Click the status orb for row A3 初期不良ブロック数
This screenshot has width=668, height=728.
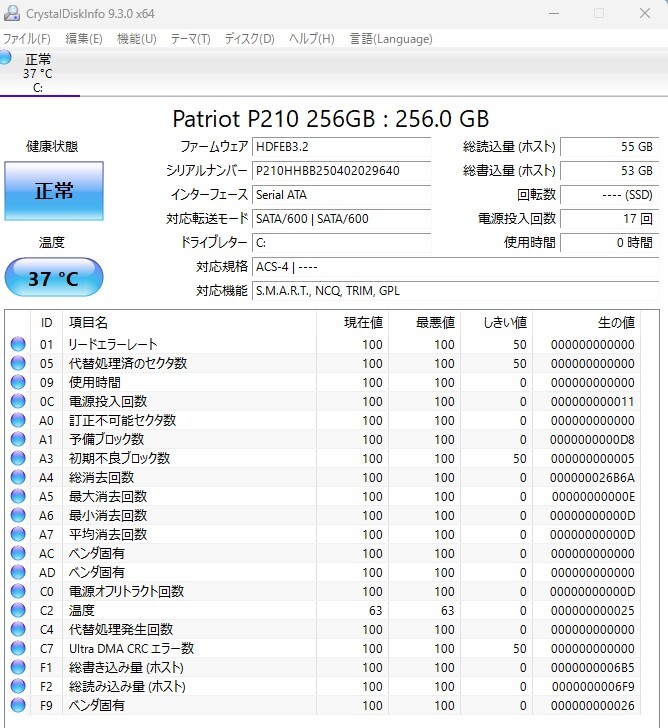[18, 458]
